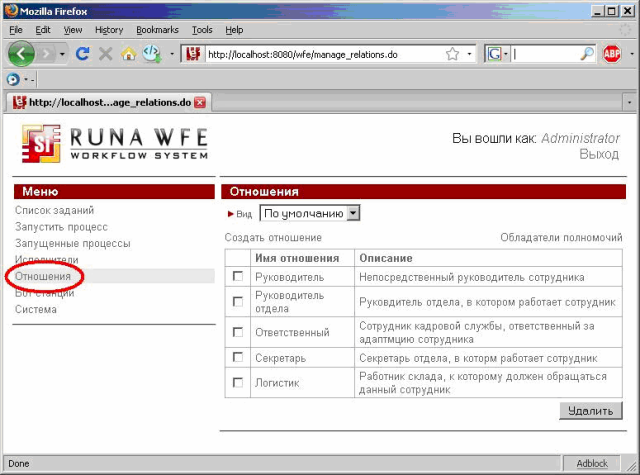This screenshot has width=640, height=475.
Task: Click the Описание column header
Action: coord(386,258)
